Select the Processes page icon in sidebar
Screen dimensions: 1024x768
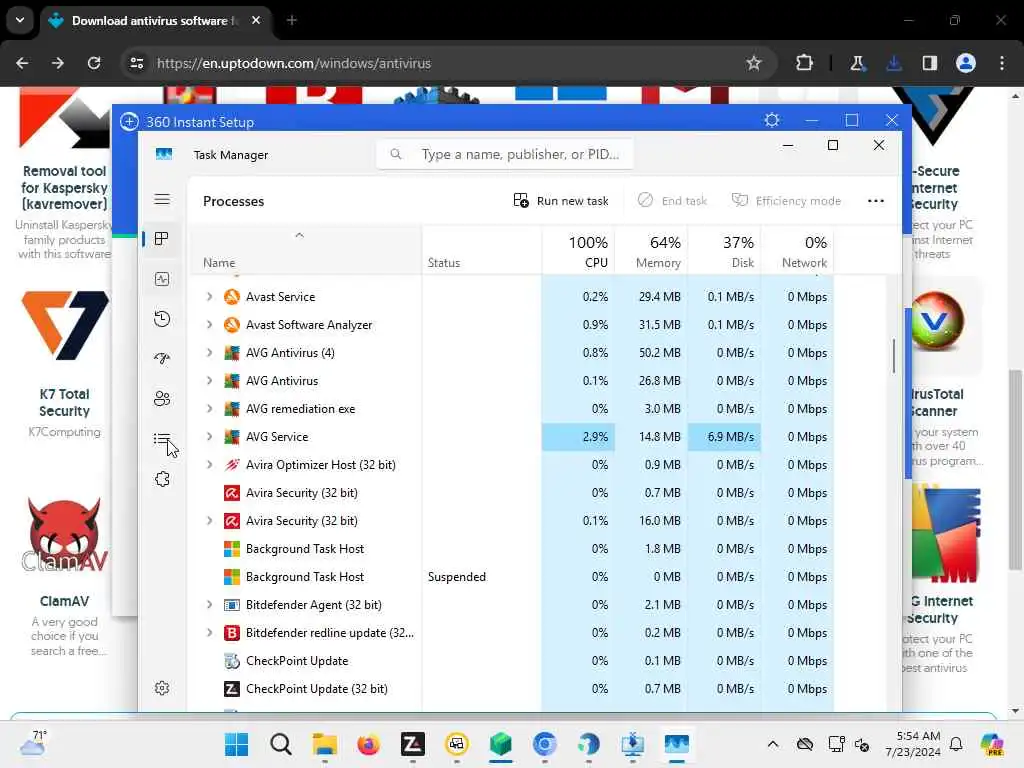(162, 239)
